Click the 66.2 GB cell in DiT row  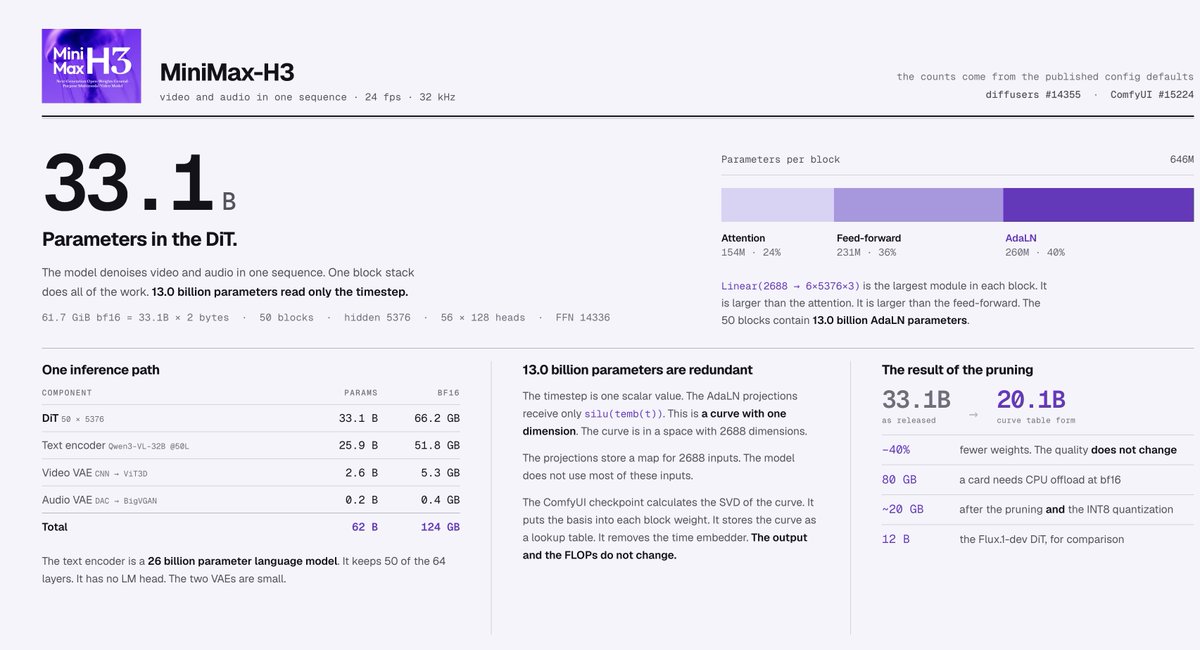point(439,418)
